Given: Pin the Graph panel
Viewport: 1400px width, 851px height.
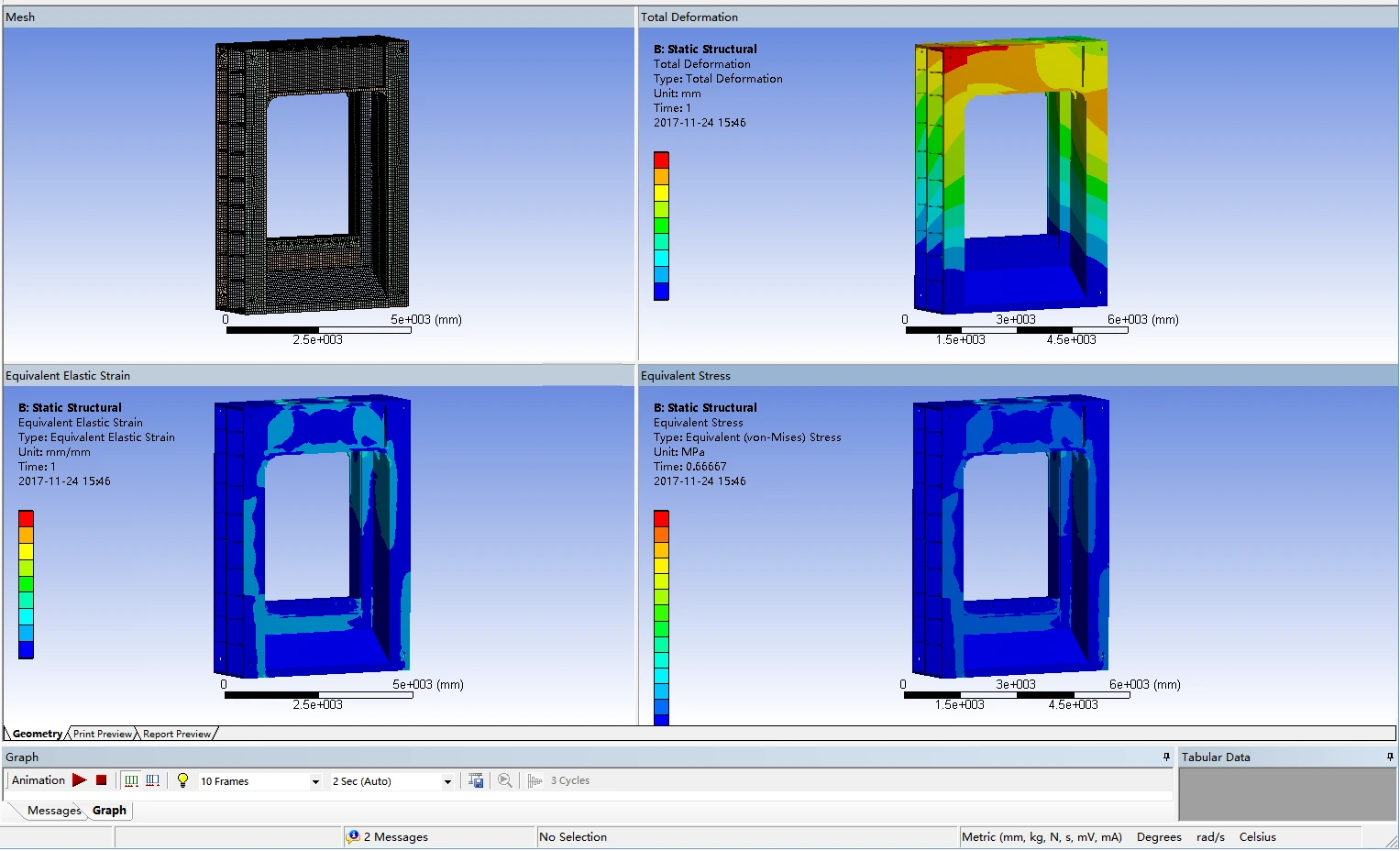Looking at the screenshot, I should pos(1166,757).
